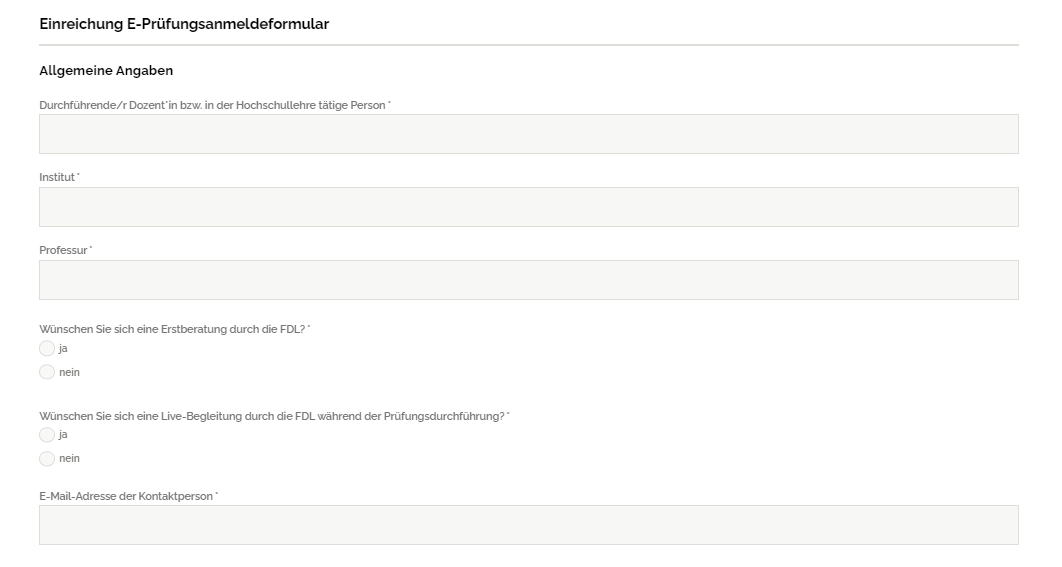This screenshot has width=1062, height=567.
Task: Click the 'Allgemeine Angaben' section heading
Action: (106, 71)
